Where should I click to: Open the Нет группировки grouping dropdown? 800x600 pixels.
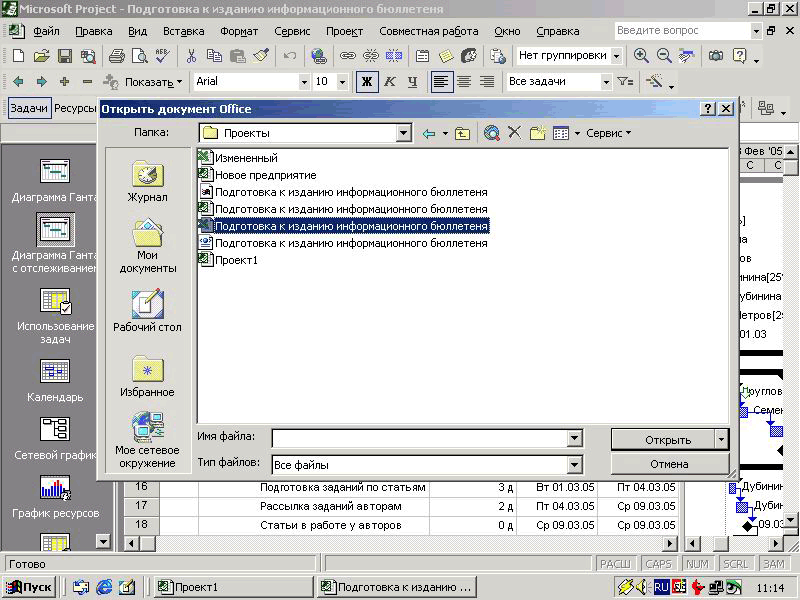point(616,56)
